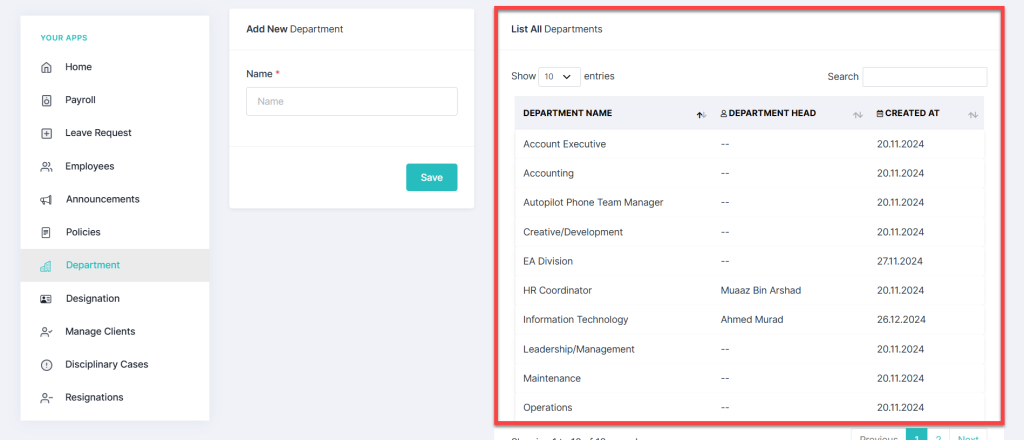Click the Announcements megaphone icon
Image resolution: width=1024 pixels, height=440 pixels.
point(46,200)
